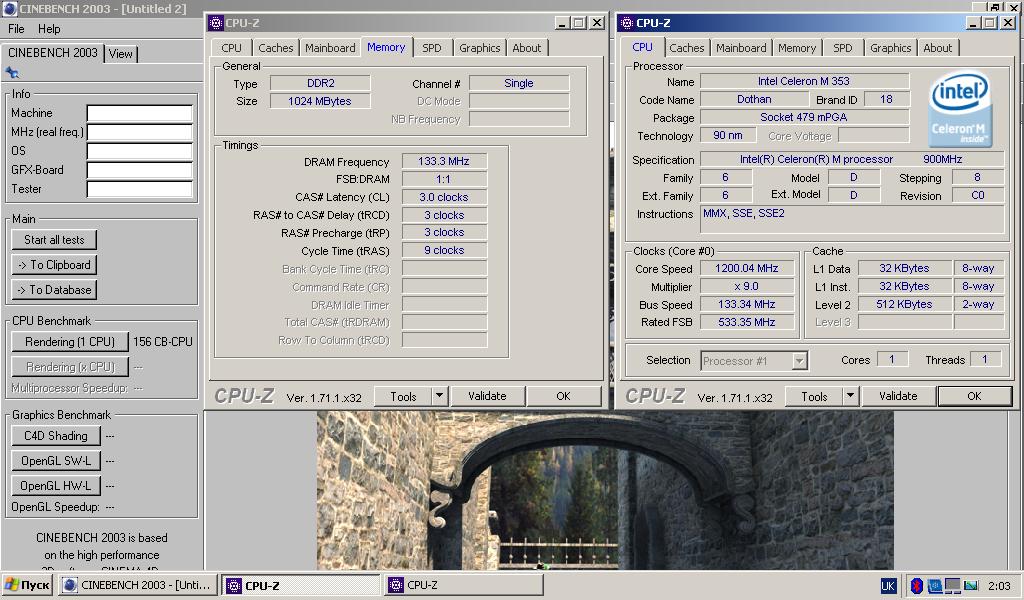Open About tab in right CPU-Z window
Viewport: 1024px width, 600px height.
click(x=937, y=48)
